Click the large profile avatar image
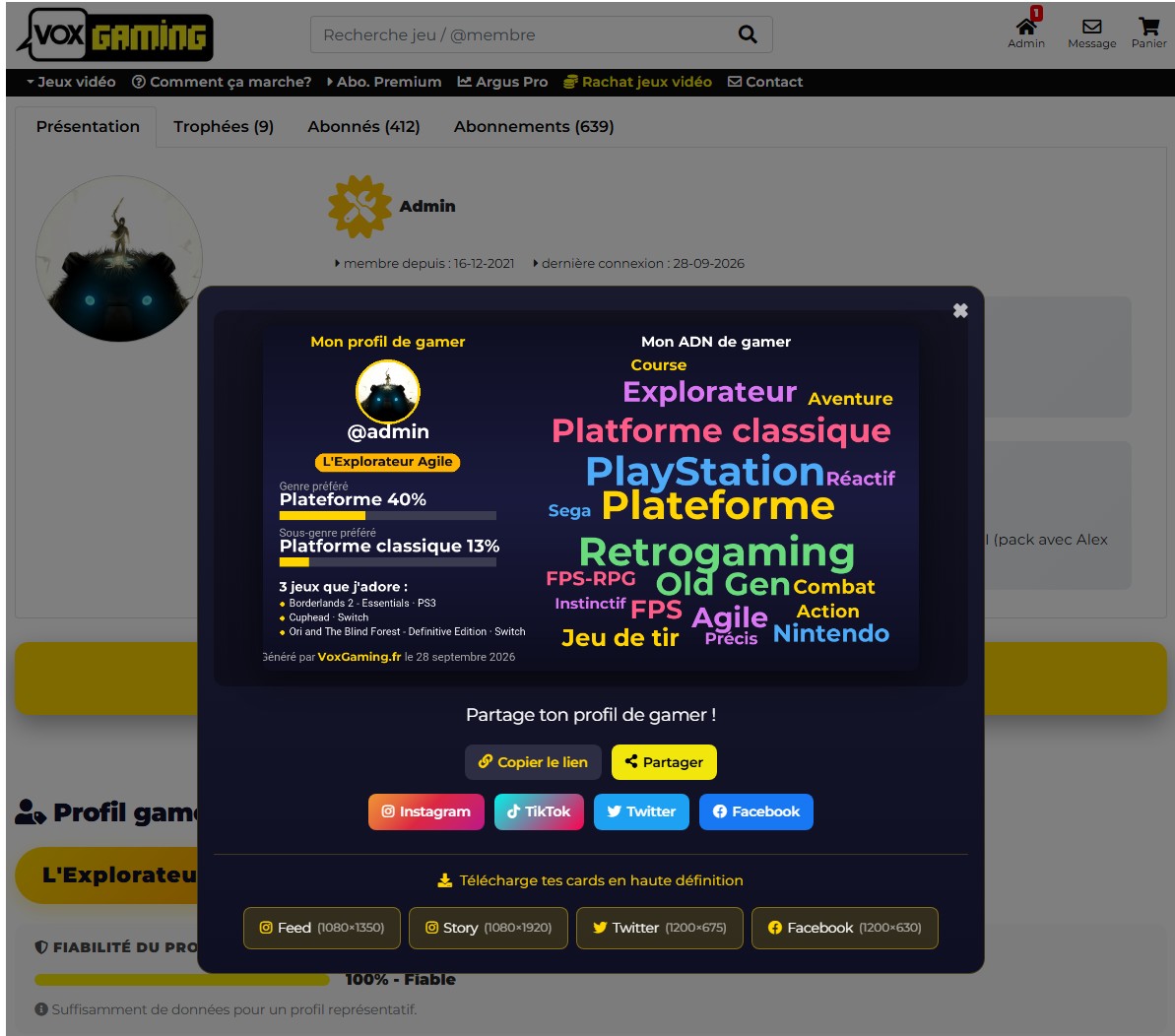The image size is (1175, 1036). pyautogui.click(x=119, y=258)
